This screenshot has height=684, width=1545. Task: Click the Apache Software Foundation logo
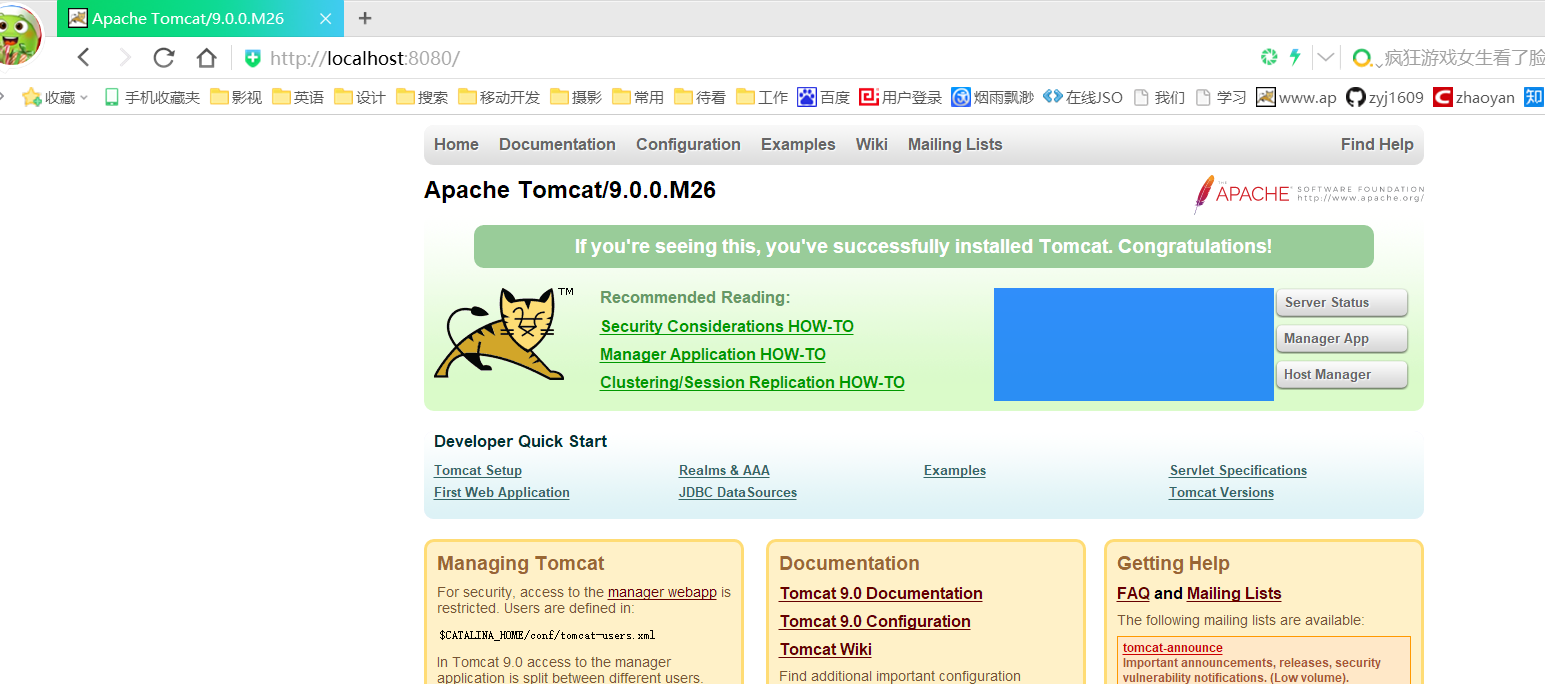pyautogui.click(x=1308, y=194)
